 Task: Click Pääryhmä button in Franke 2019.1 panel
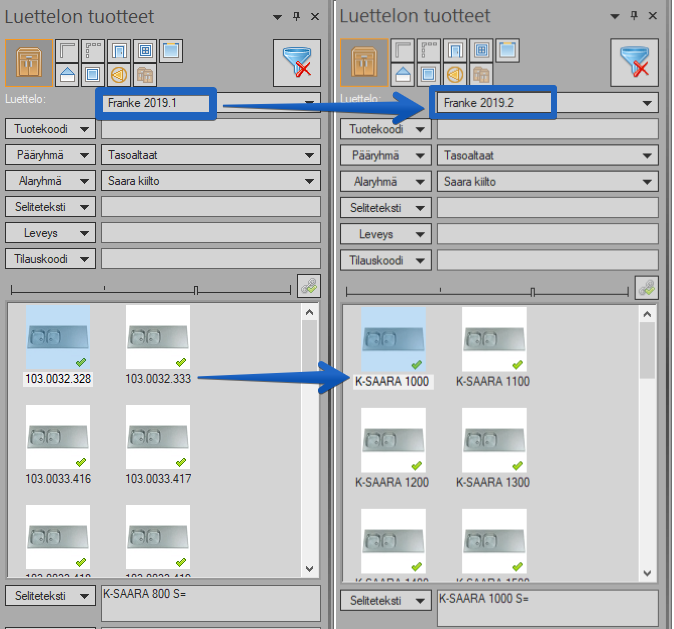50,155
